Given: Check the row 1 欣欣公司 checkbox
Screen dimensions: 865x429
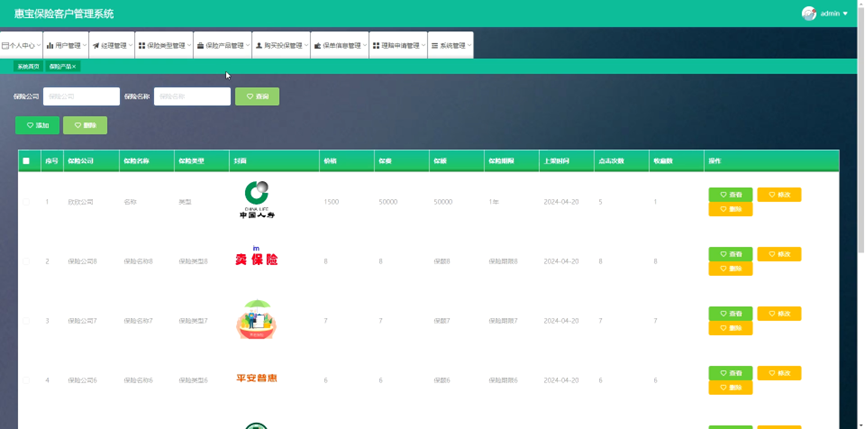Looking at the screenshot, I should click(26, 202).
